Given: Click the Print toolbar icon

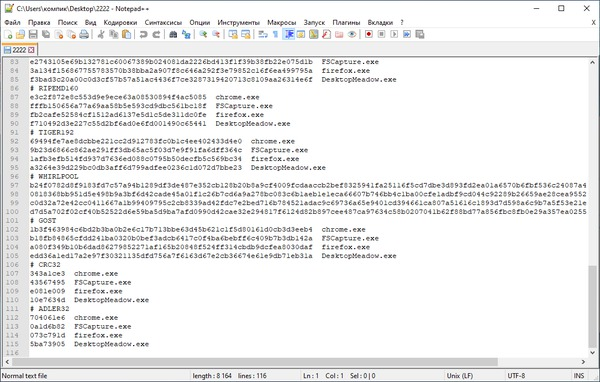Looking at the screenshot, I should [x=84, y=34].
